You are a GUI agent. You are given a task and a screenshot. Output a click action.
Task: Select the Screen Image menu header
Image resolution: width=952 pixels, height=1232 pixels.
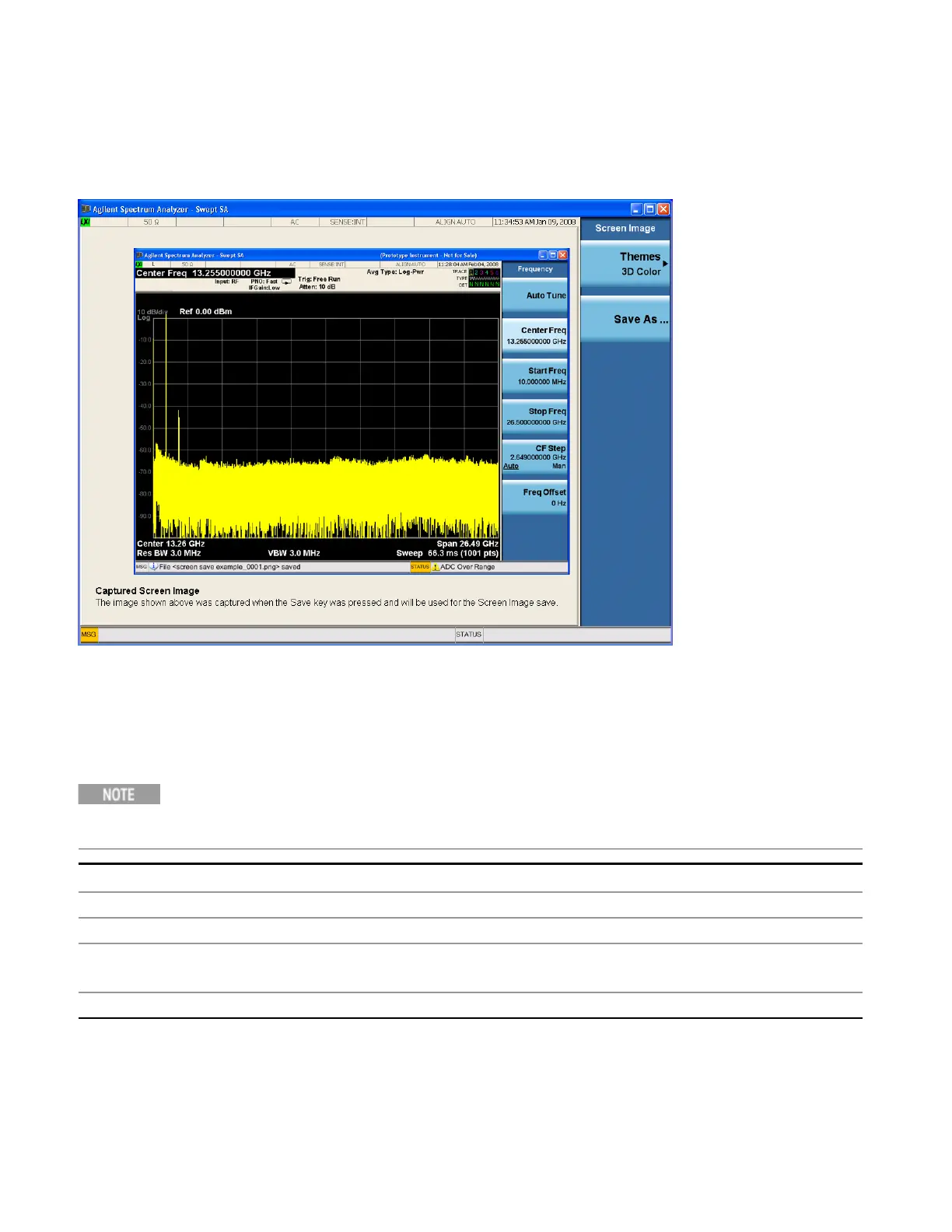[625, 229]
